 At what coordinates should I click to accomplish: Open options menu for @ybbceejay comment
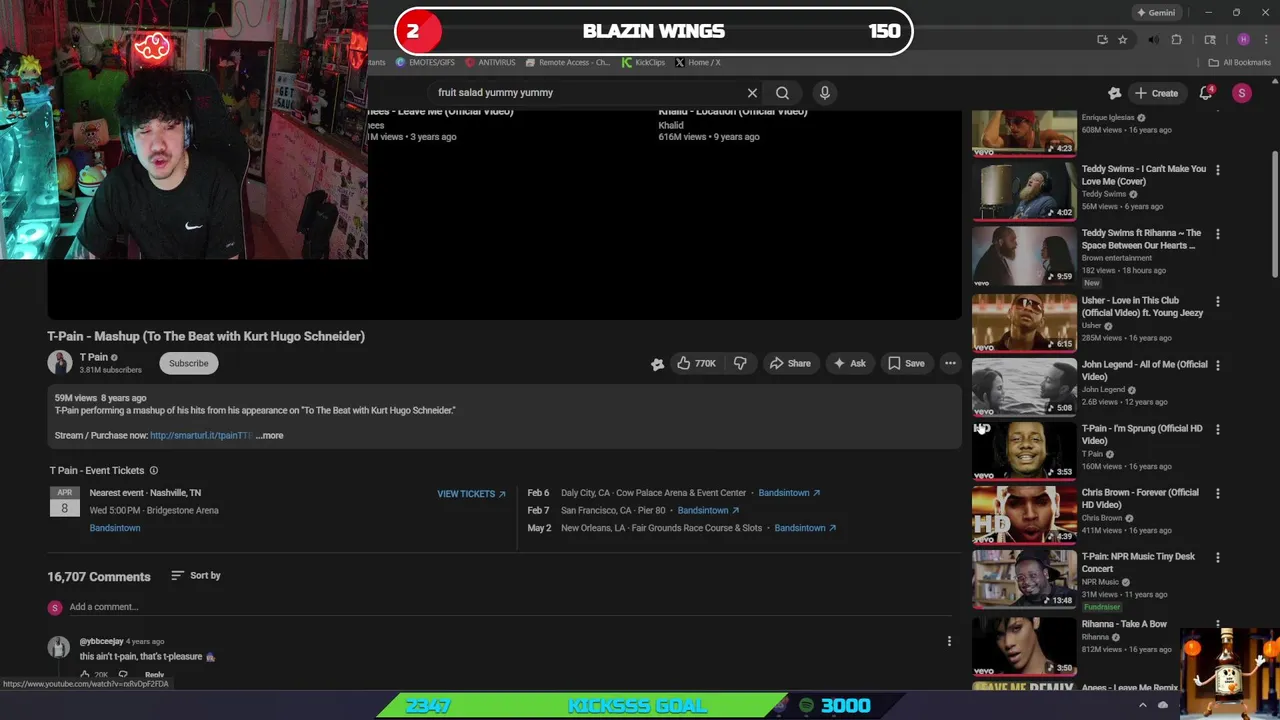point(949,641)
